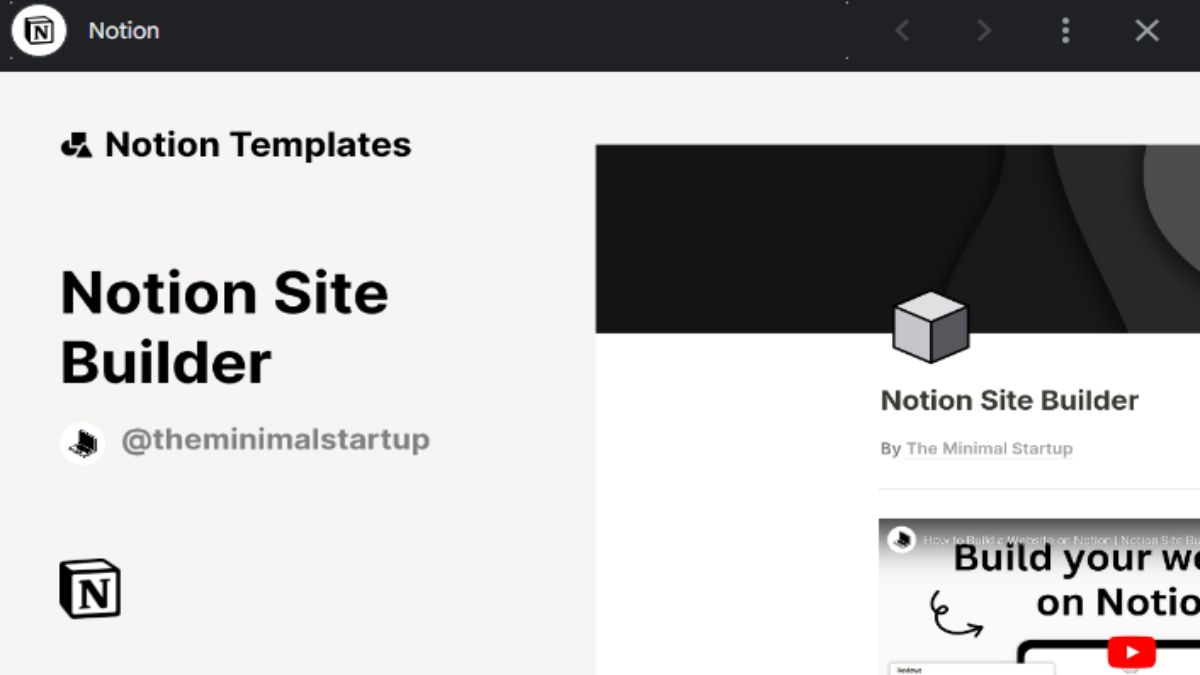
Task: Open the @theminimalstartup profile link
Action: (x=276, y=440)
